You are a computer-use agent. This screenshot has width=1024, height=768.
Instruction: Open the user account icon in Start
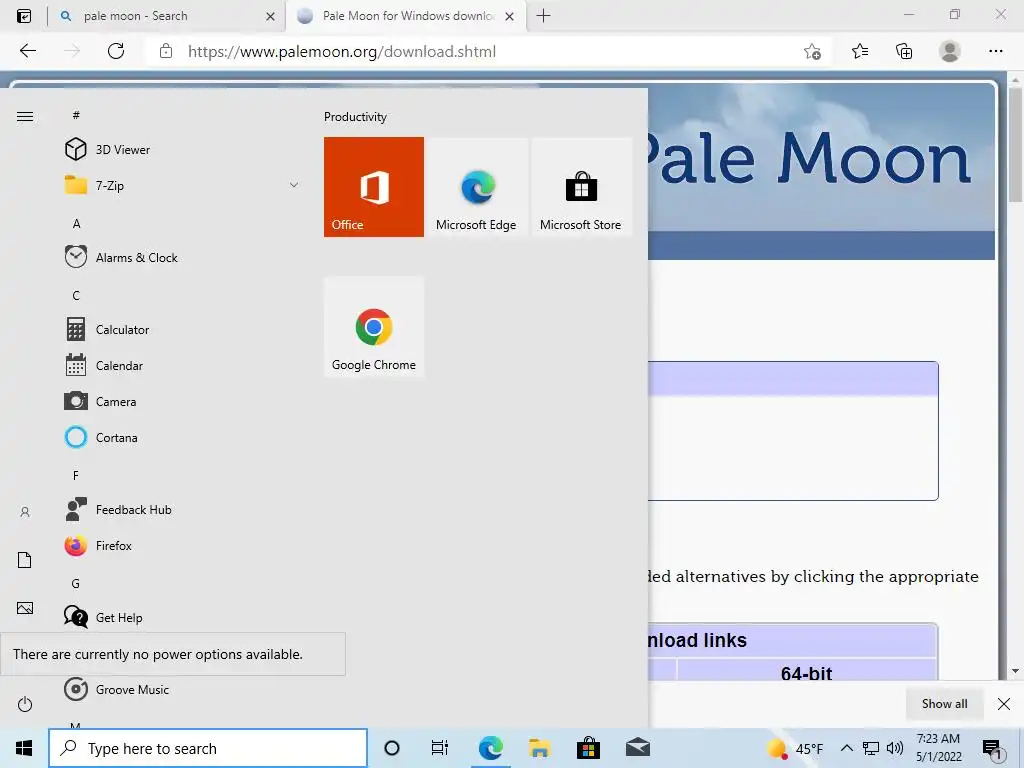pos(25,513)
